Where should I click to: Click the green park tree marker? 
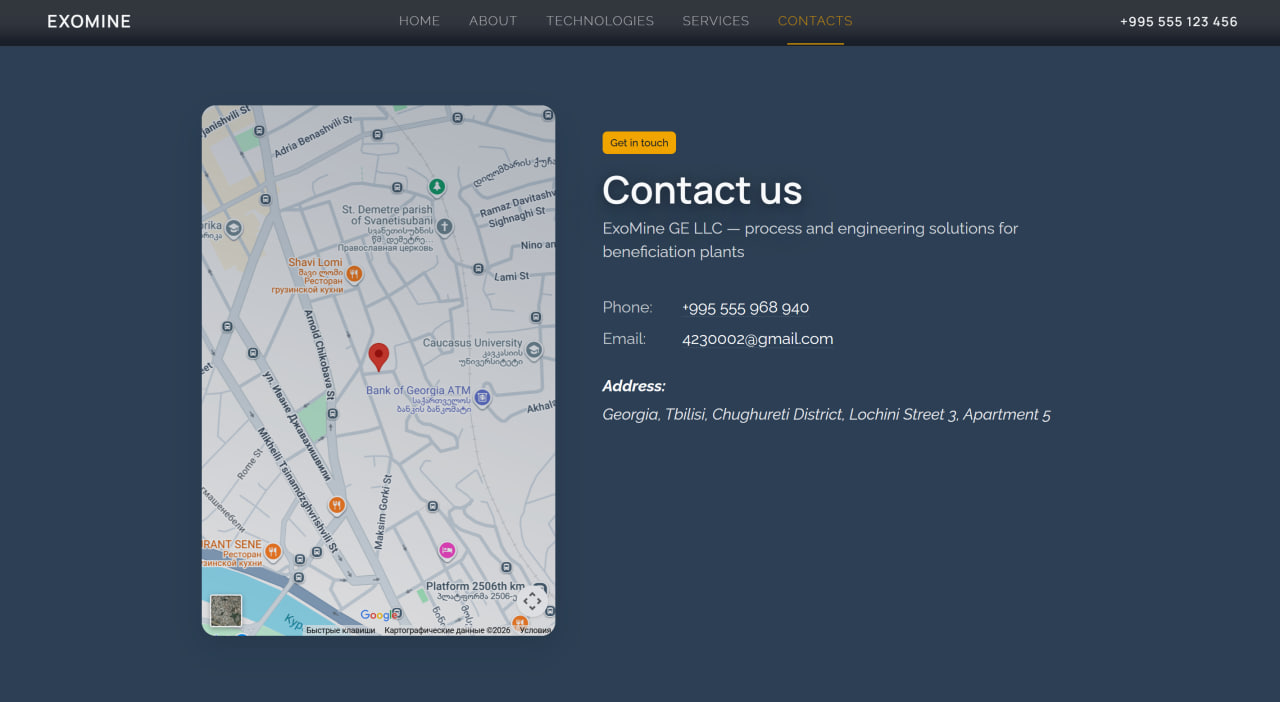[x=437, y=187]
